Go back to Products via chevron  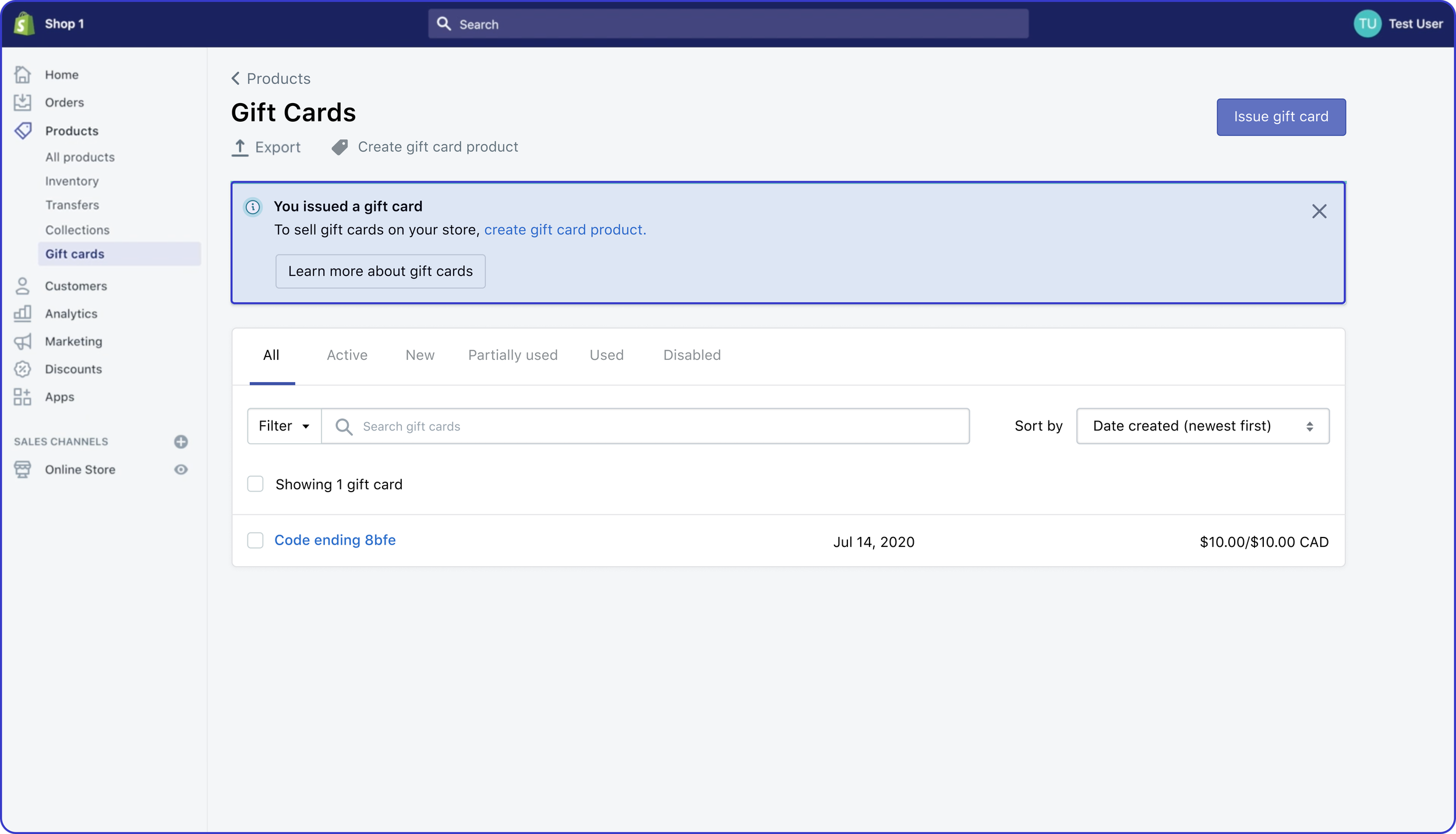tap(236, 79)
